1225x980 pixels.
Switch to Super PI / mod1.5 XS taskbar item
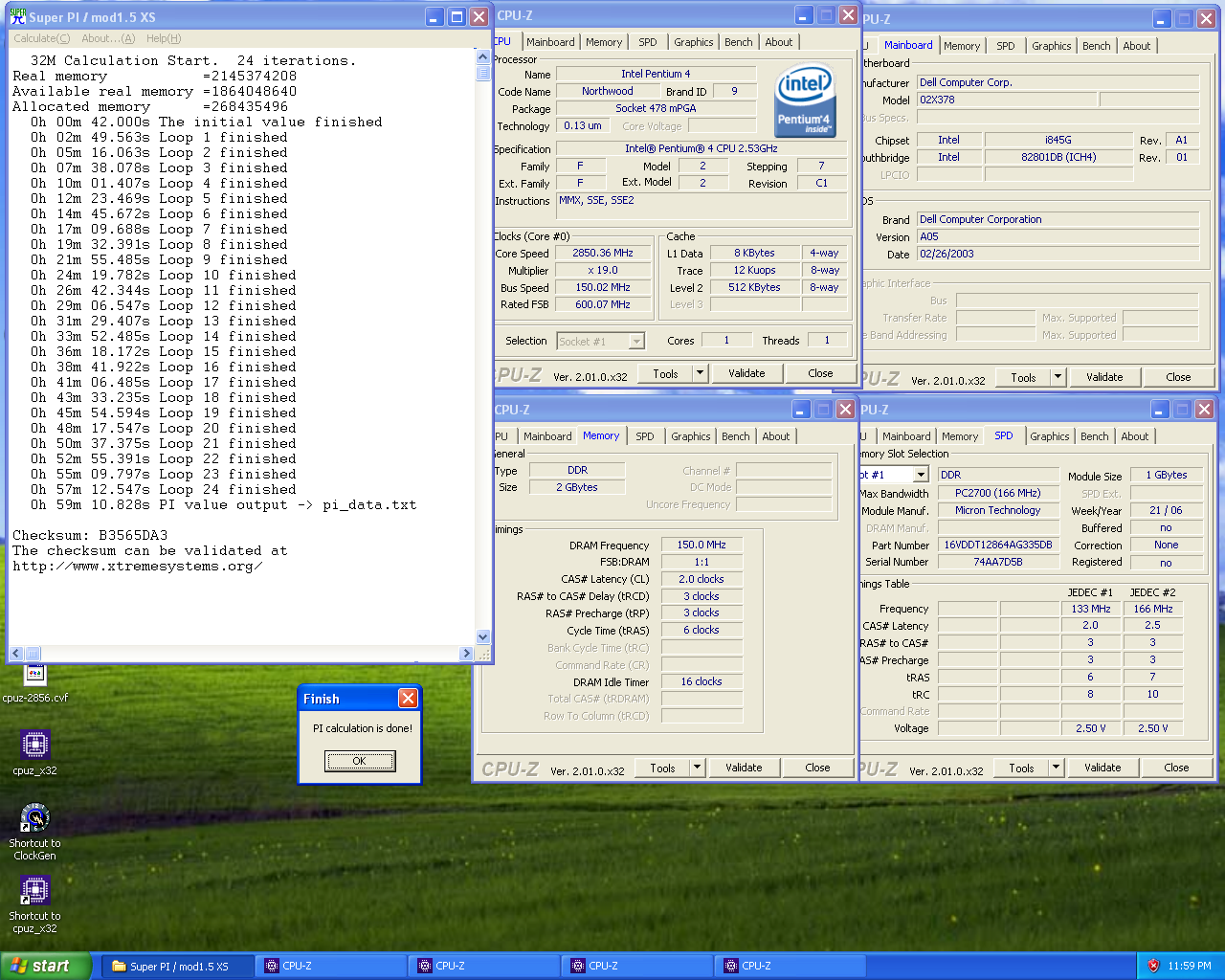tap(178, 966)
